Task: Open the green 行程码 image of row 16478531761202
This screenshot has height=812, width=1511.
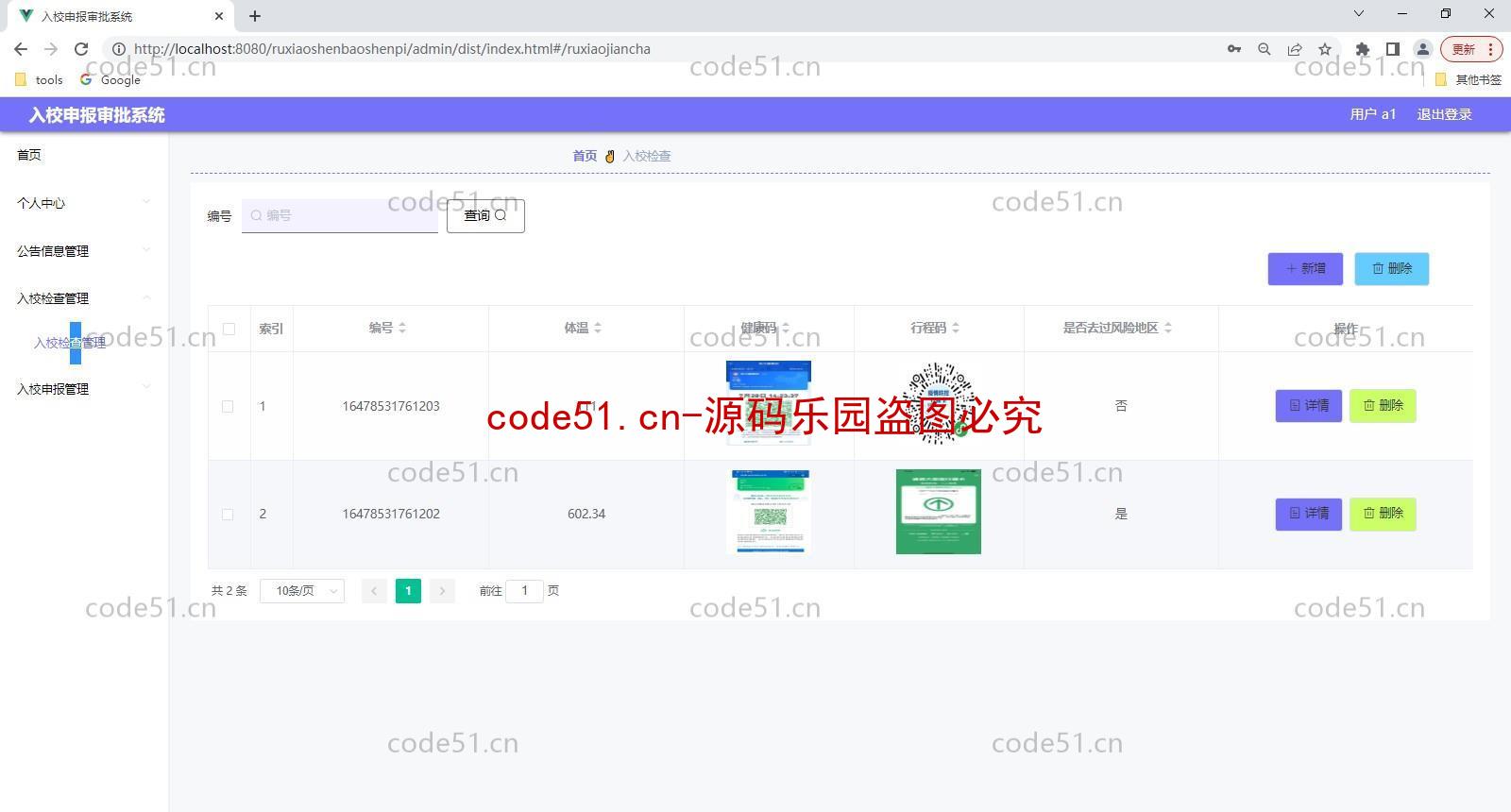Action: coord(939,512)
